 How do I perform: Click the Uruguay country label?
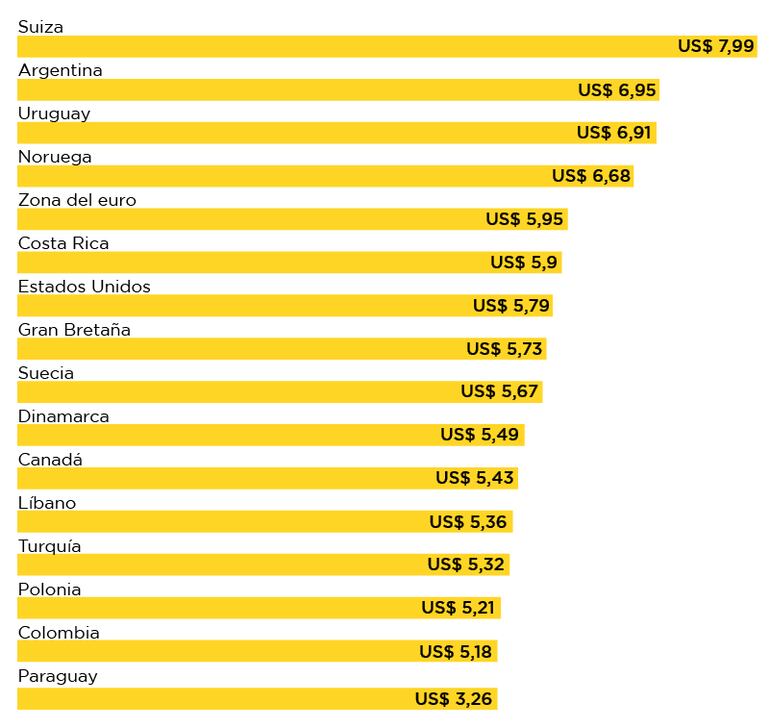pyautogui.click(x=54, y=113)
